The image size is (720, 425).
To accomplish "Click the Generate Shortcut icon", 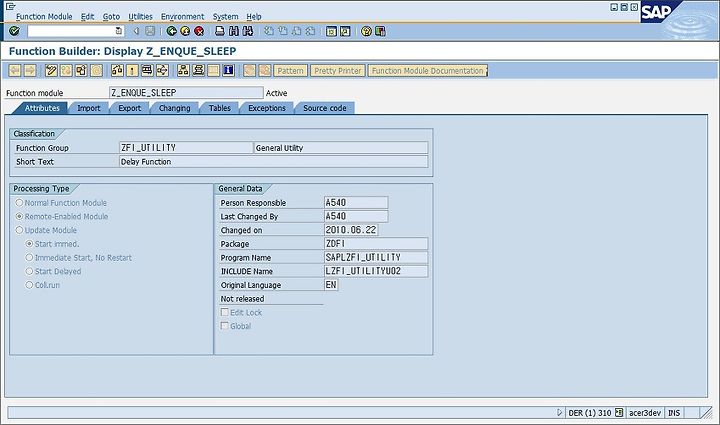I will (x=345, y=31).
